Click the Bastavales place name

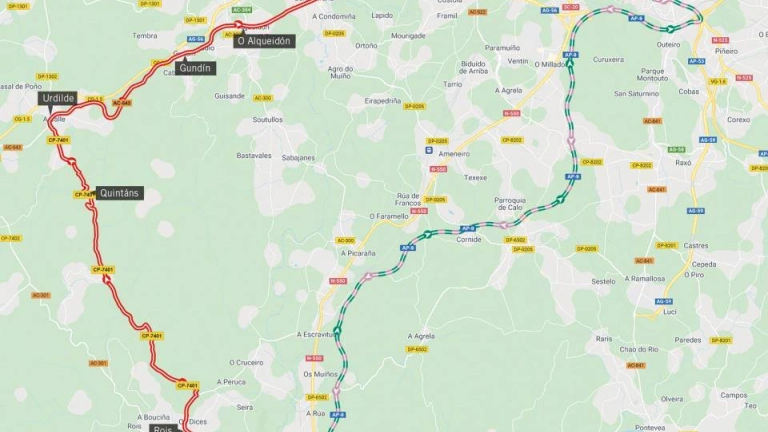click(x=254, y=156)
